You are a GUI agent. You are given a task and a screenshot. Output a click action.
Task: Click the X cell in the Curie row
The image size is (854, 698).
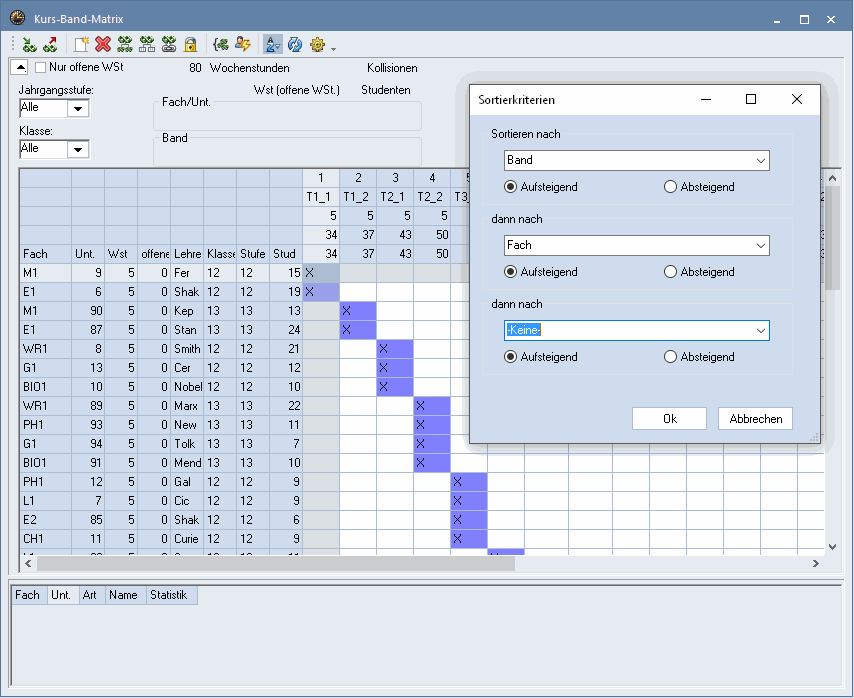point(469,539)
